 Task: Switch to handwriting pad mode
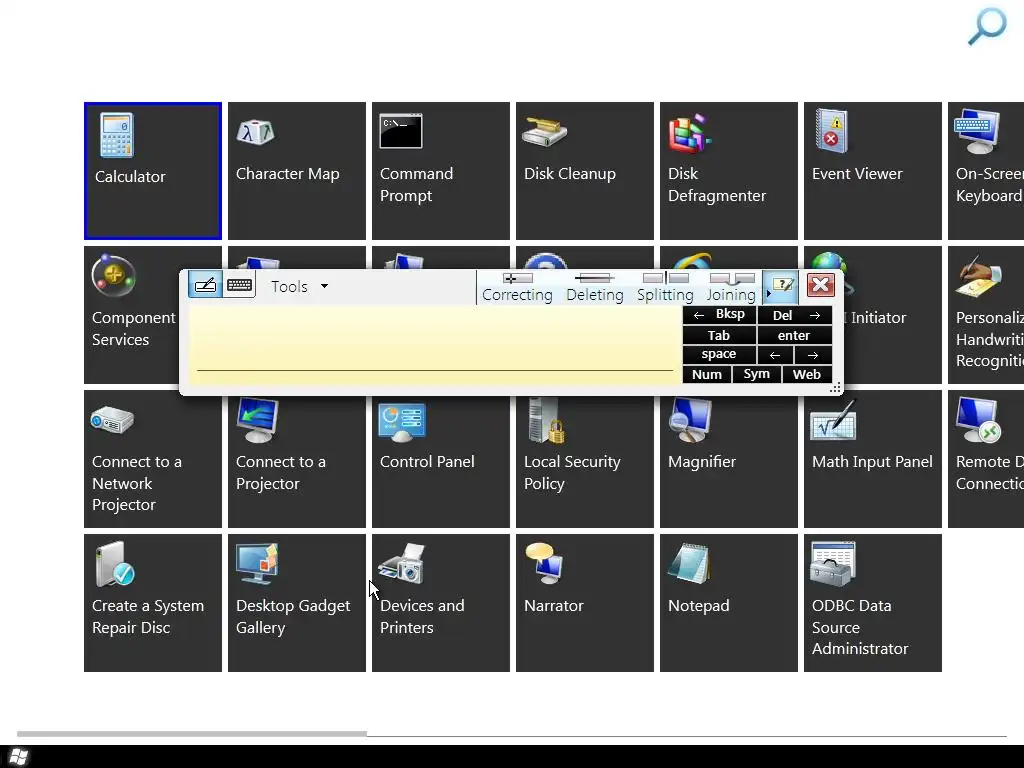(205, 285)
